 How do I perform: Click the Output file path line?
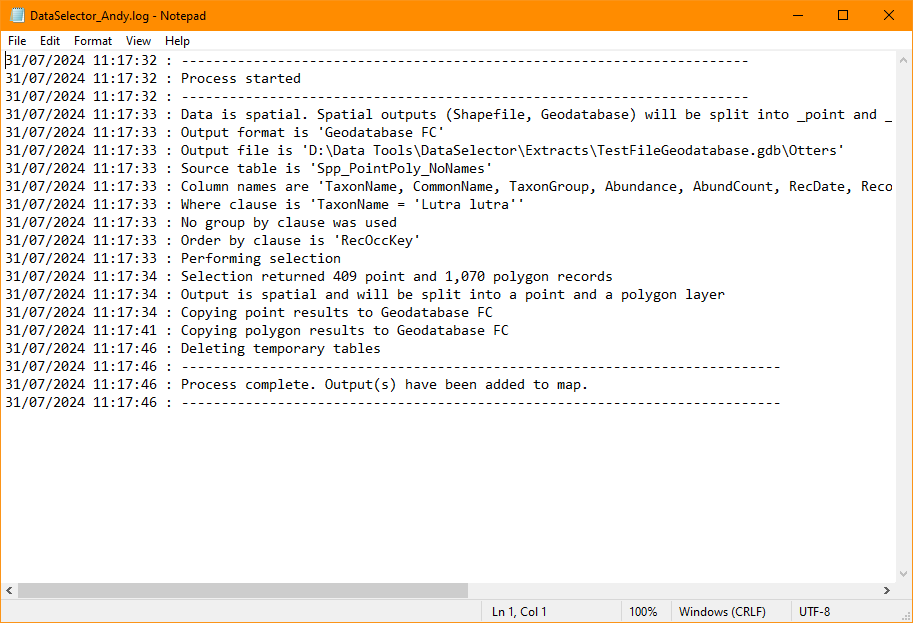[x=424, y=151]
